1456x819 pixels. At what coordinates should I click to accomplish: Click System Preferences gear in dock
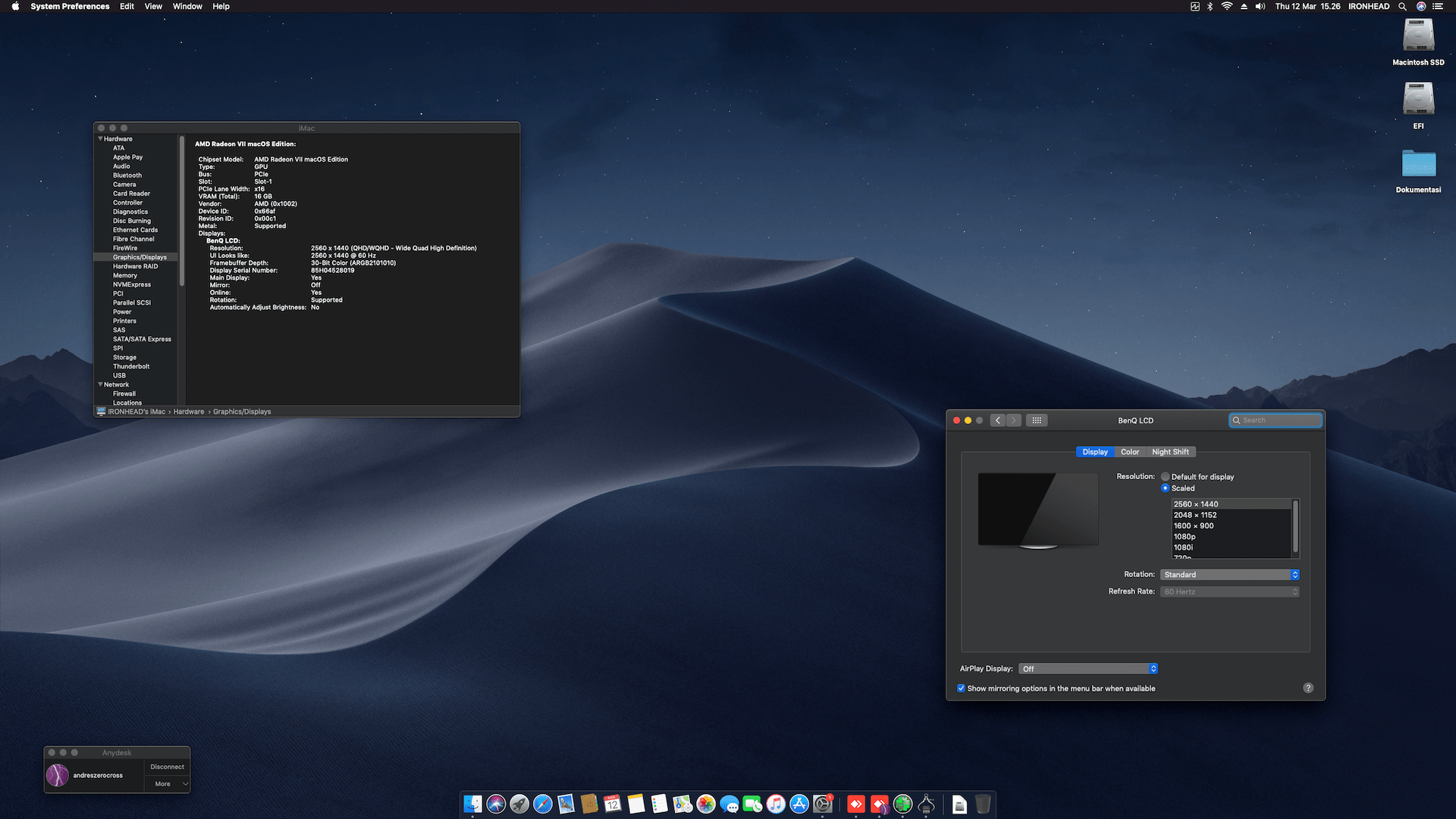tap(823, 804)
